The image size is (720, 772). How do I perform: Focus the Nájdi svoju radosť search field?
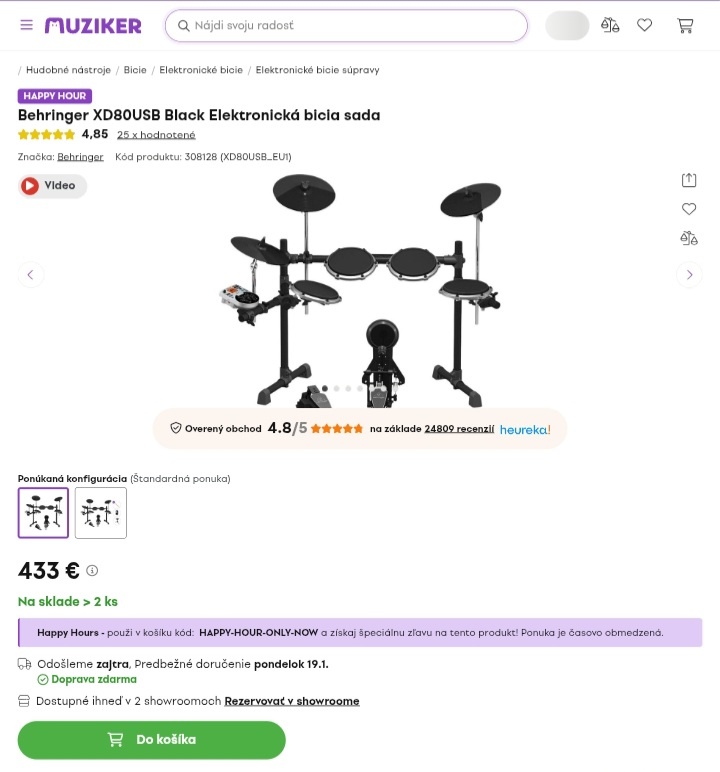tap(346, 26)
